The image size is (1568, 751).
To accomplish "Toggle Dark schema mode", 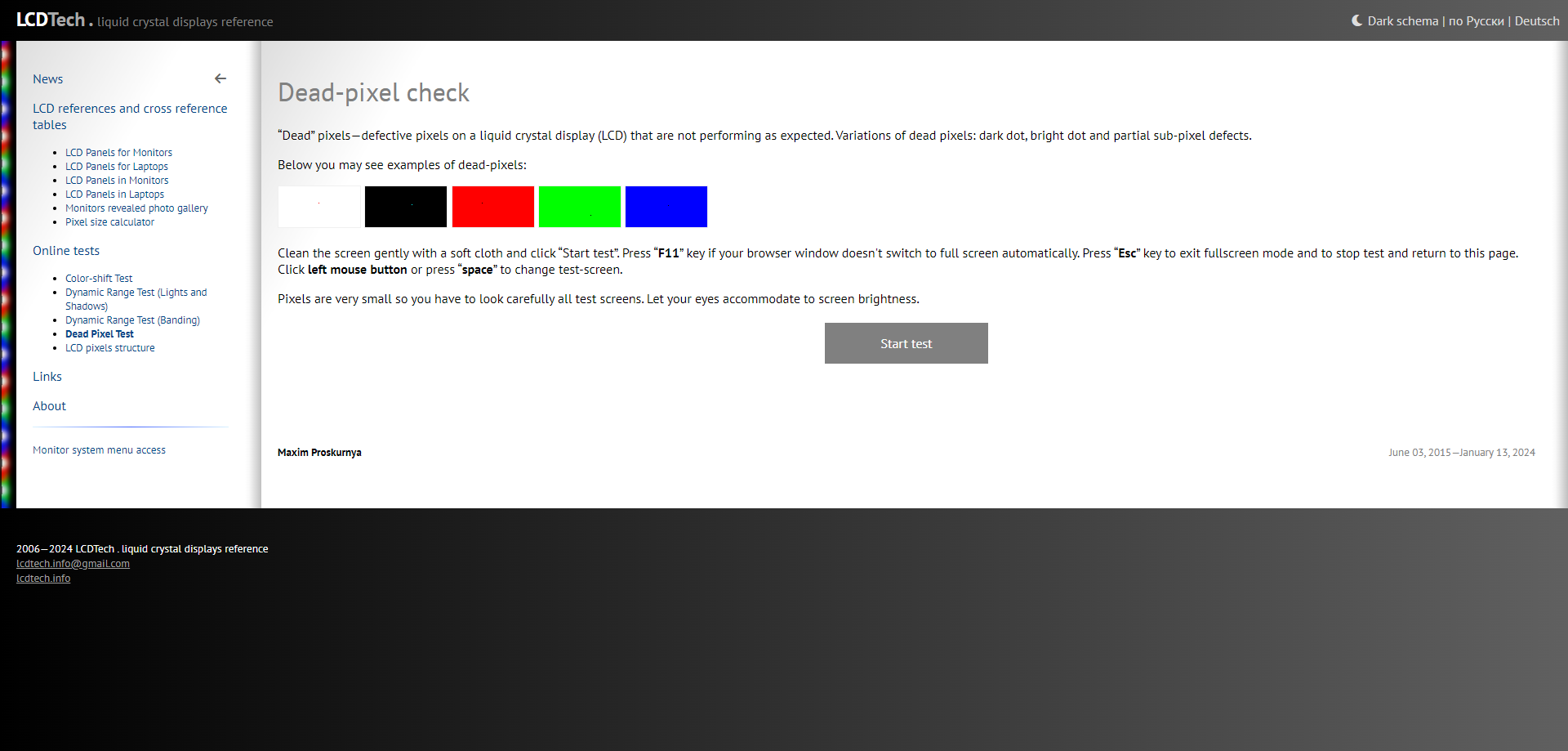I will [x=1395, y=21].
